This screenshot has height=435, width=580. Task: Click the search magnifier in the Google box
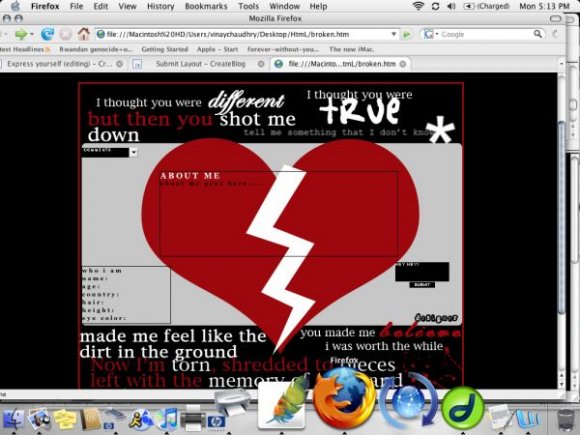(537, 34)
